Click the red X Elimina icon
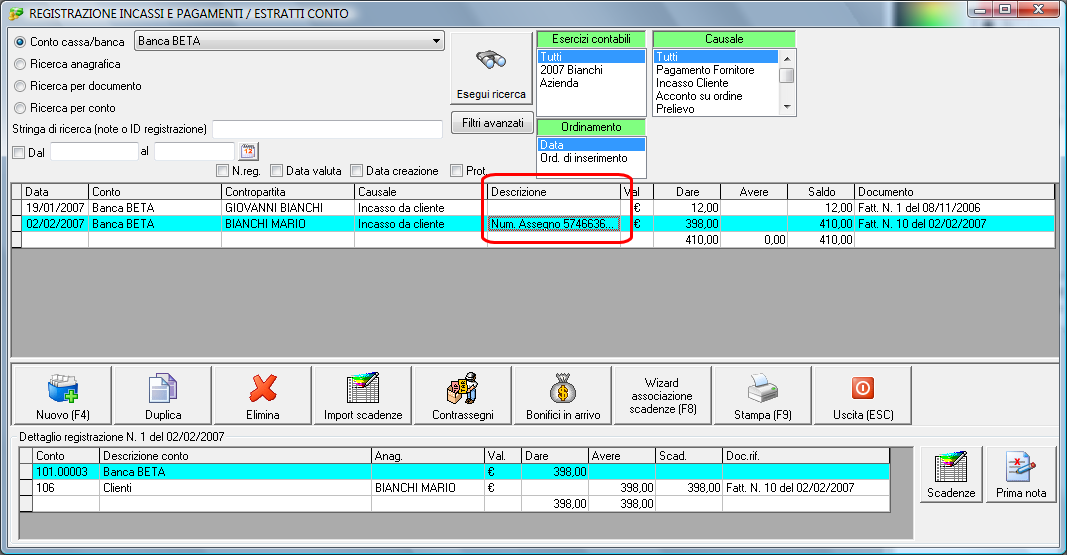Image resolution: width=1067 pixels, height=555 pixels. pos(263,388)
